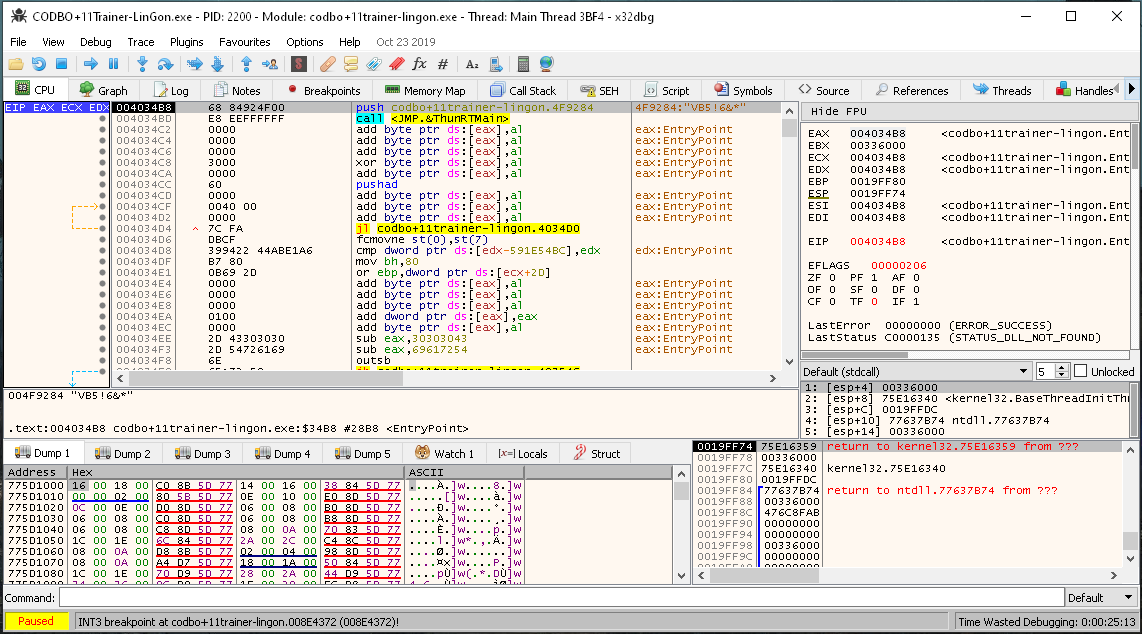Switch to the SEH tab
The image size is (1142, 634).
coord(599,90)
